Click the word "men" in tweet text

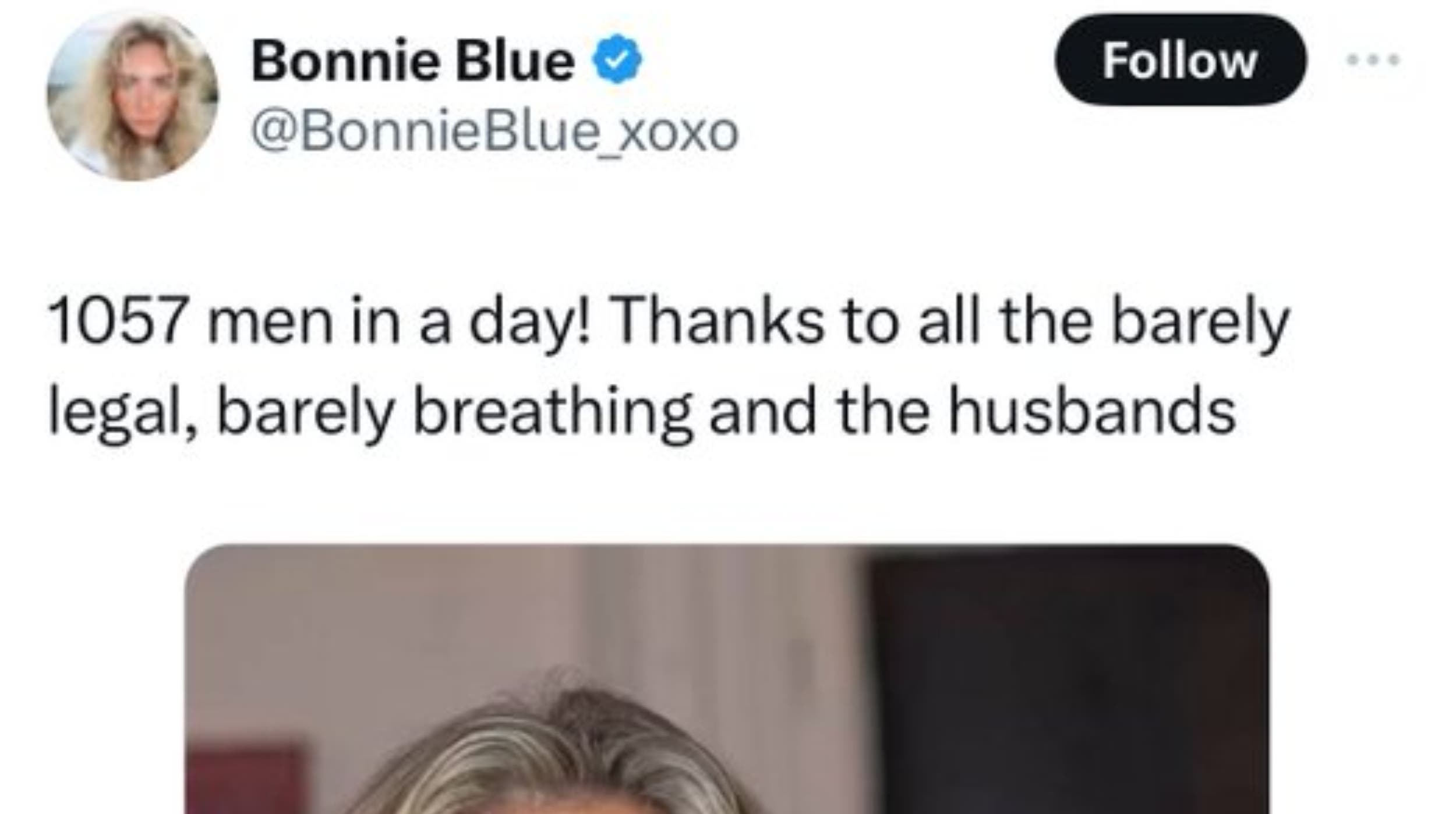[x=270, y=323]
